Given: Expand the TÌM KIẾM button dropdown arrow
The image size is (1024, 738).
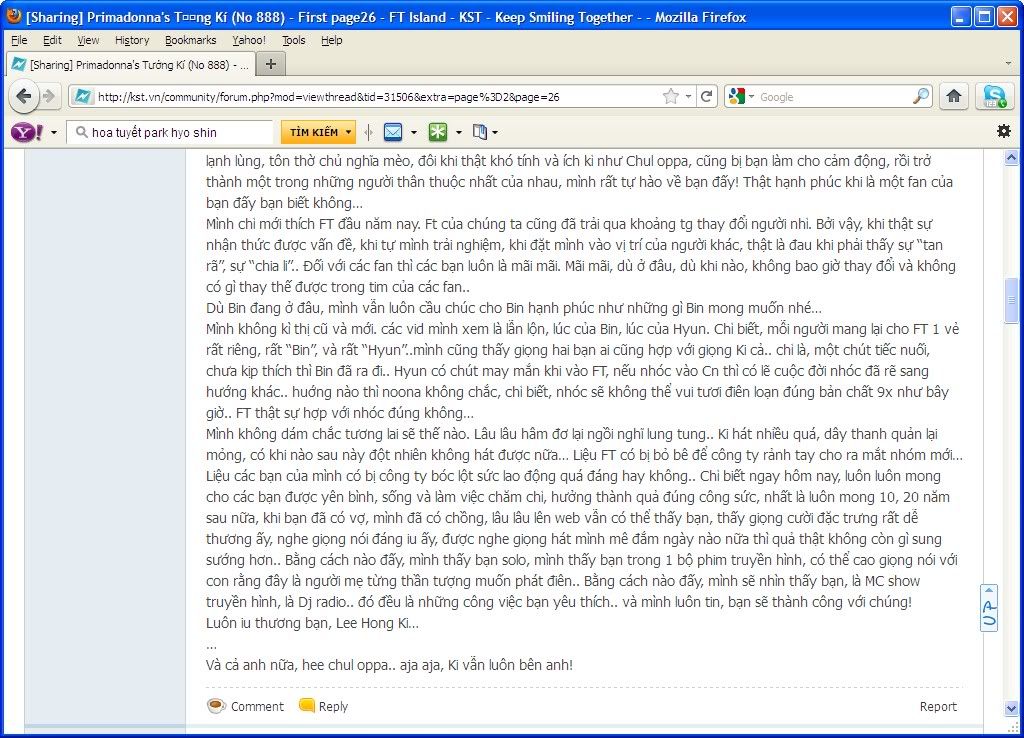Looking at the screenshot, I should (x=349, y=133).
